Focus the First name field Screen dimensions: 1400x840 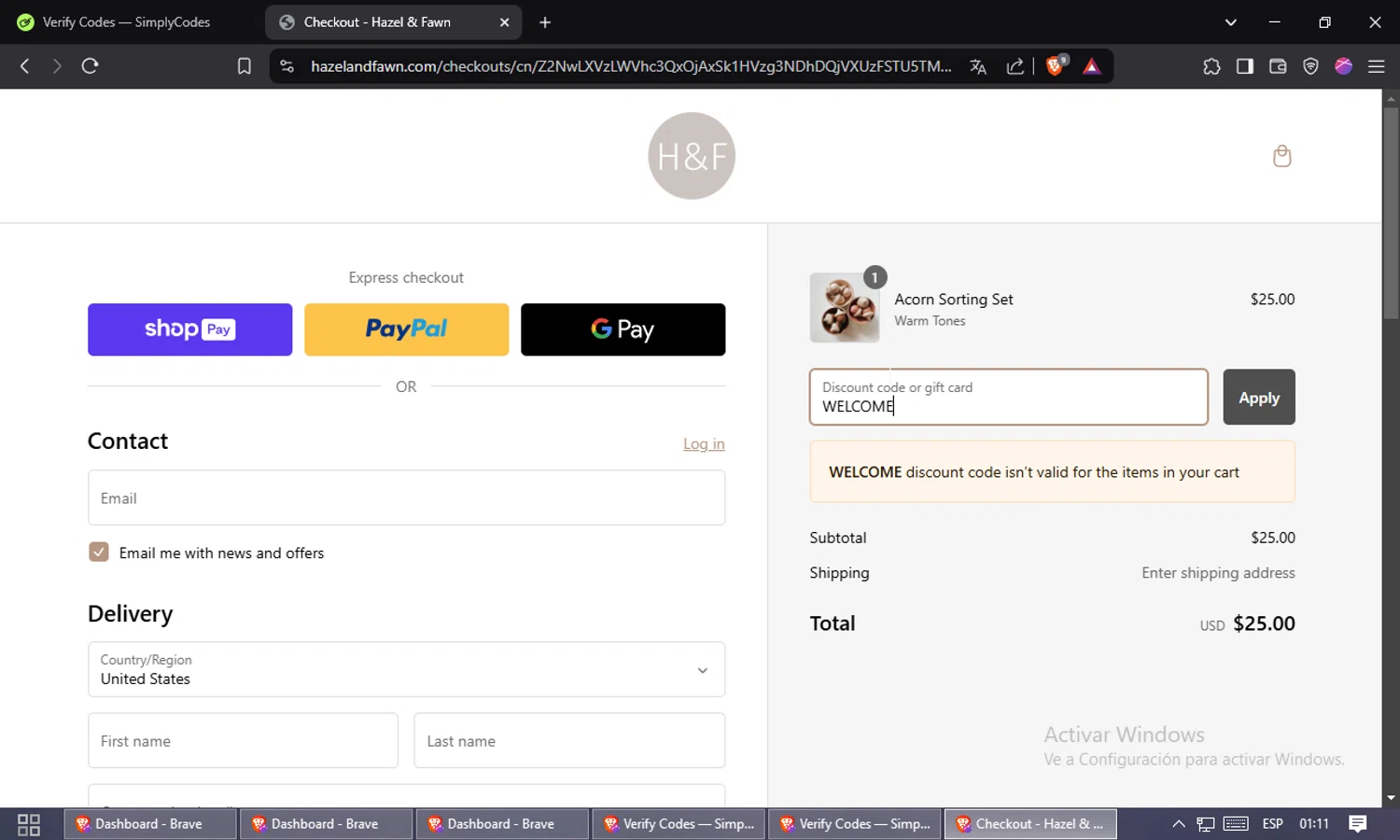(x=243, y=741)
